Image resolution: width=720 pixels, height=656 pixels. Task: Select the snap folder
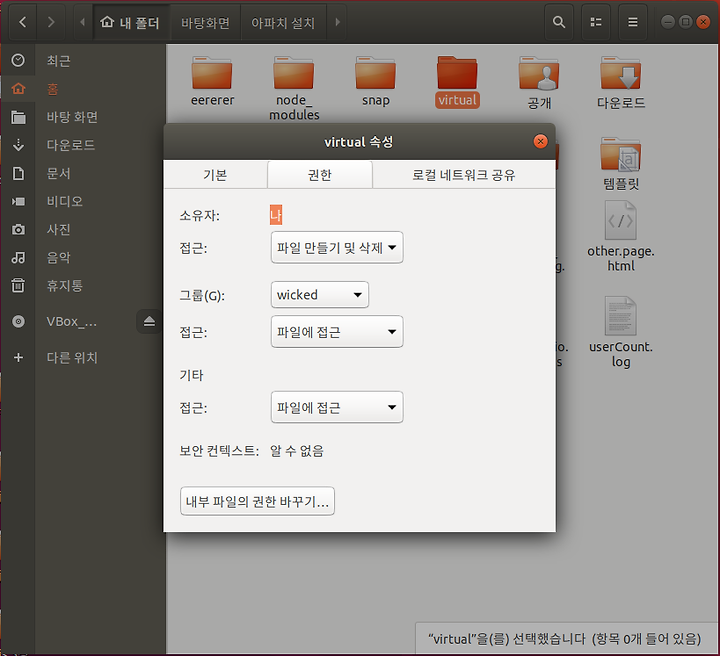(375, 81)
